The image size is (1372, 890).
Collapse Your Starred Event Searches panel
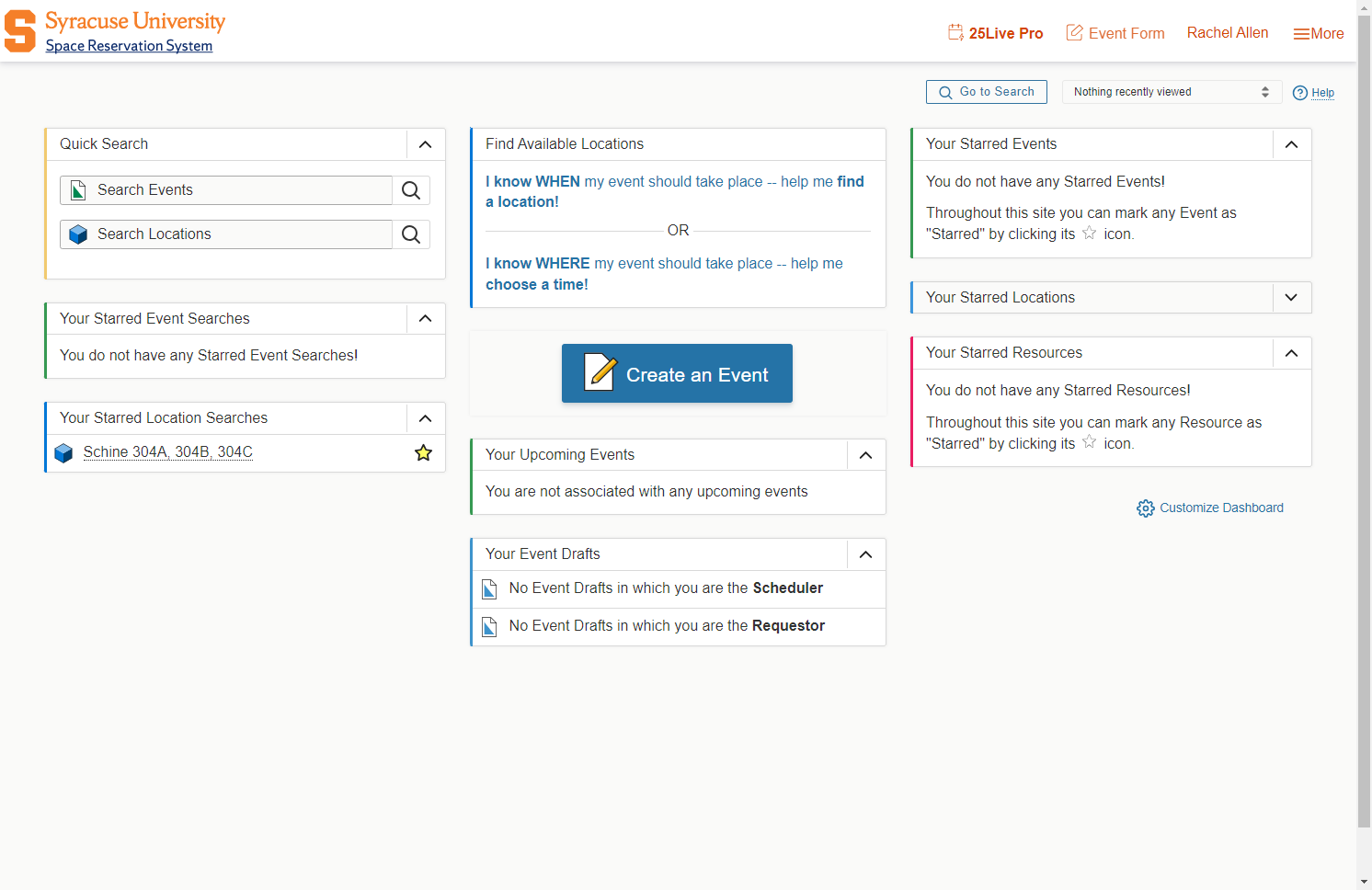[426, 319]
